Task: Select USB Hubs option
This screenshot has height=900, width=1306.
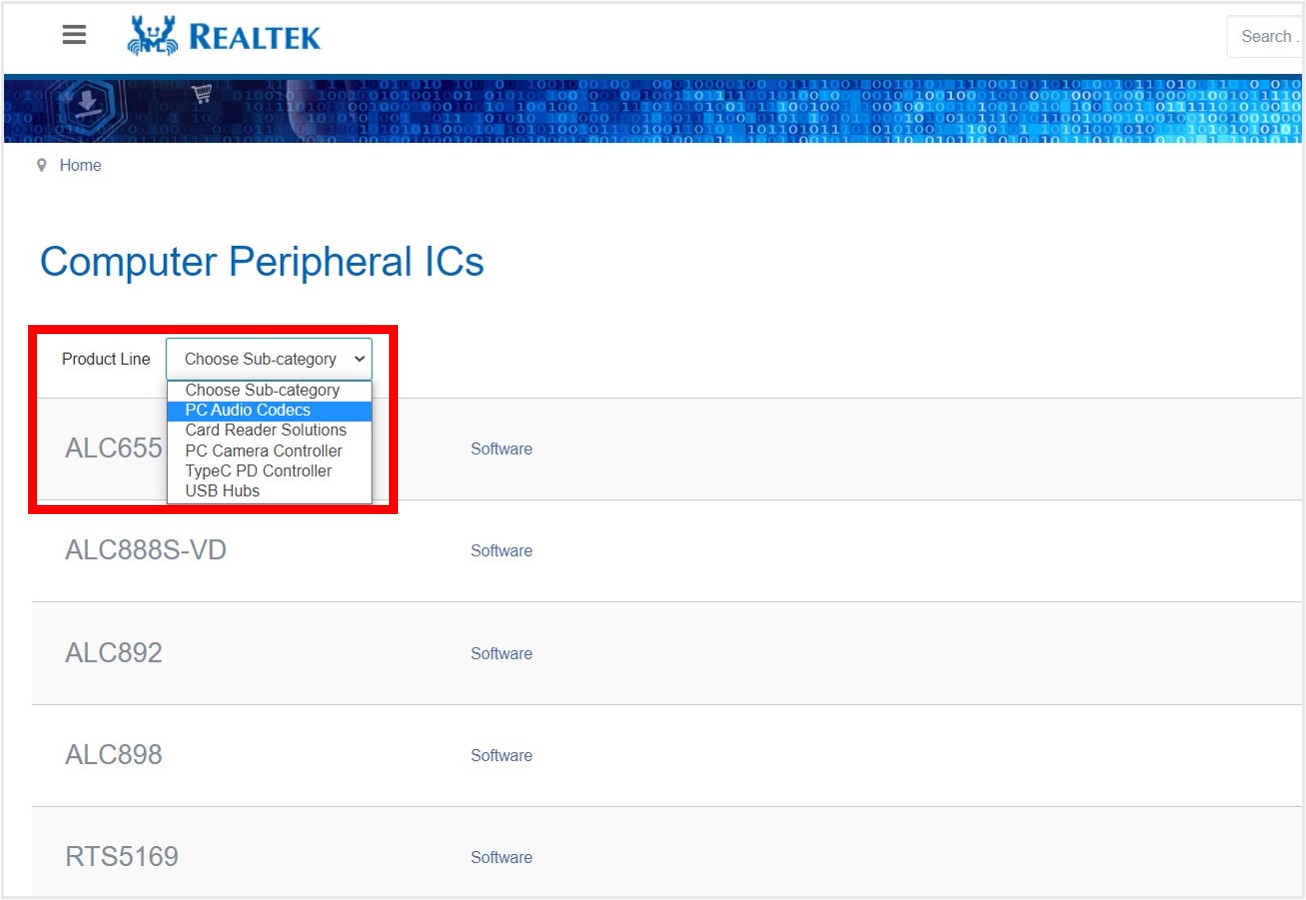Action: (269, 491)
